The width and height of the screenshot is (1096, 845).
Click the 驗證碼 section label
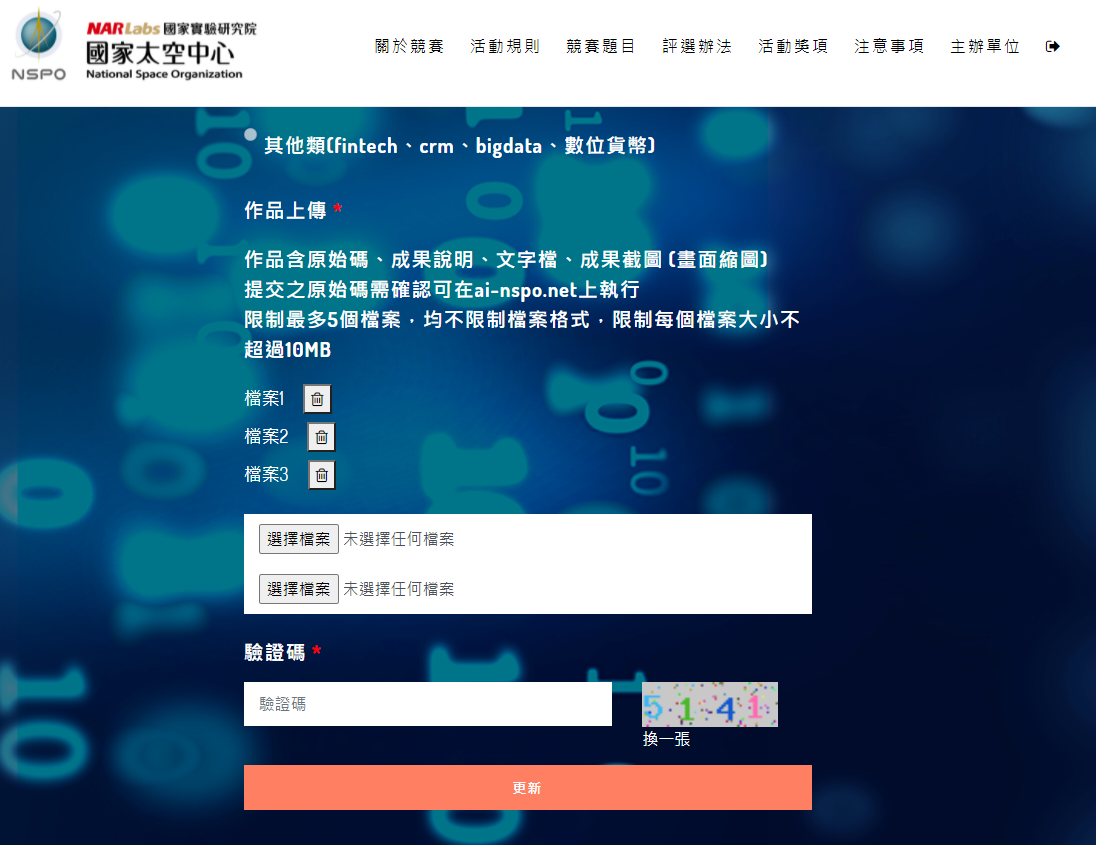pos(275,653)
